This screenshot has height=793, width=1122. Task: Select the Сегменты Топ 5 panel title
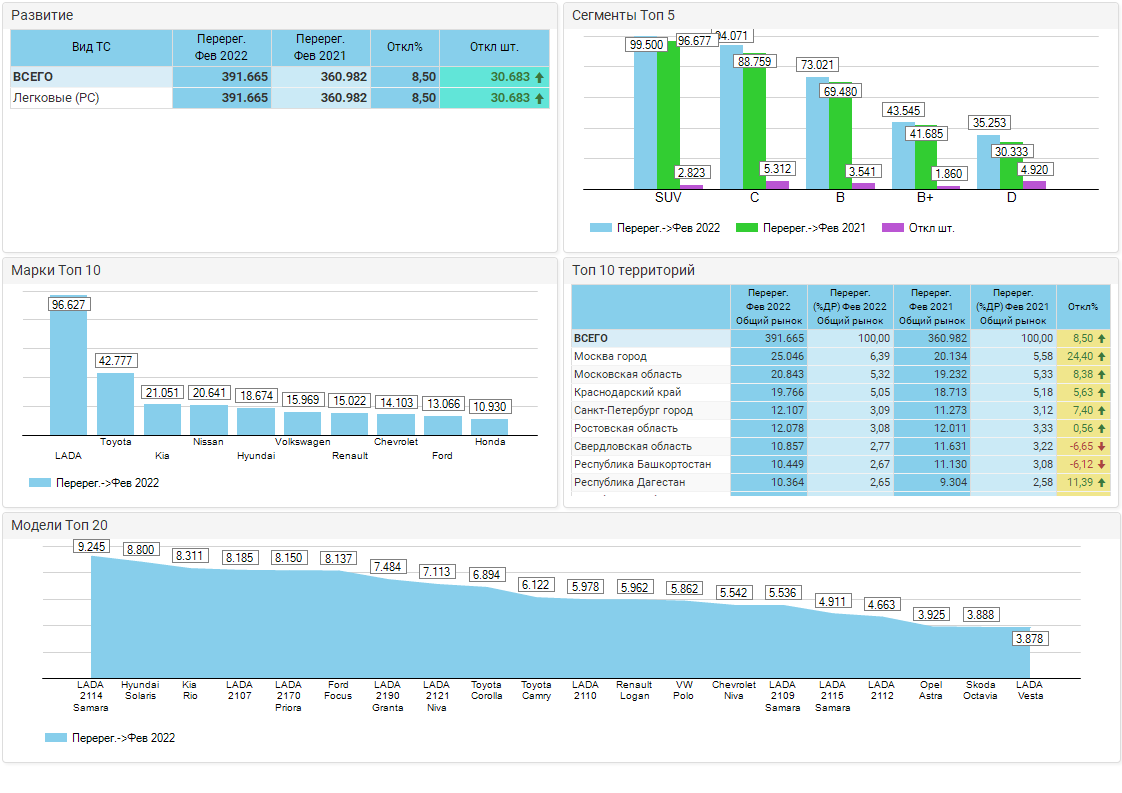tap(623, 15)
